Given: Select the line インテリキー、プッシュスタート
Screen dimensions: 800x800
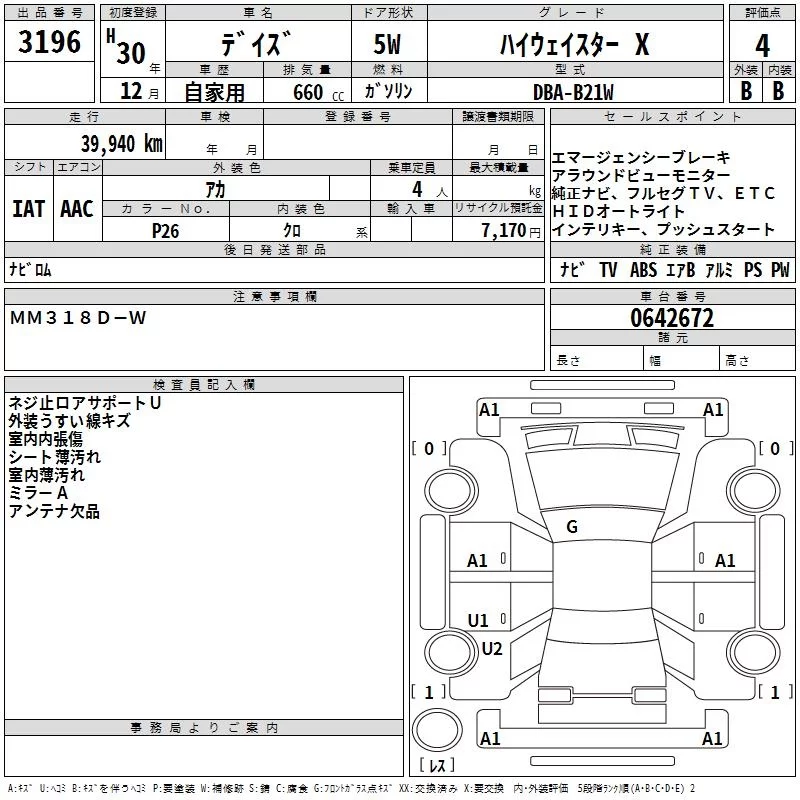Looking at the screenshot, I should point(663,229).
